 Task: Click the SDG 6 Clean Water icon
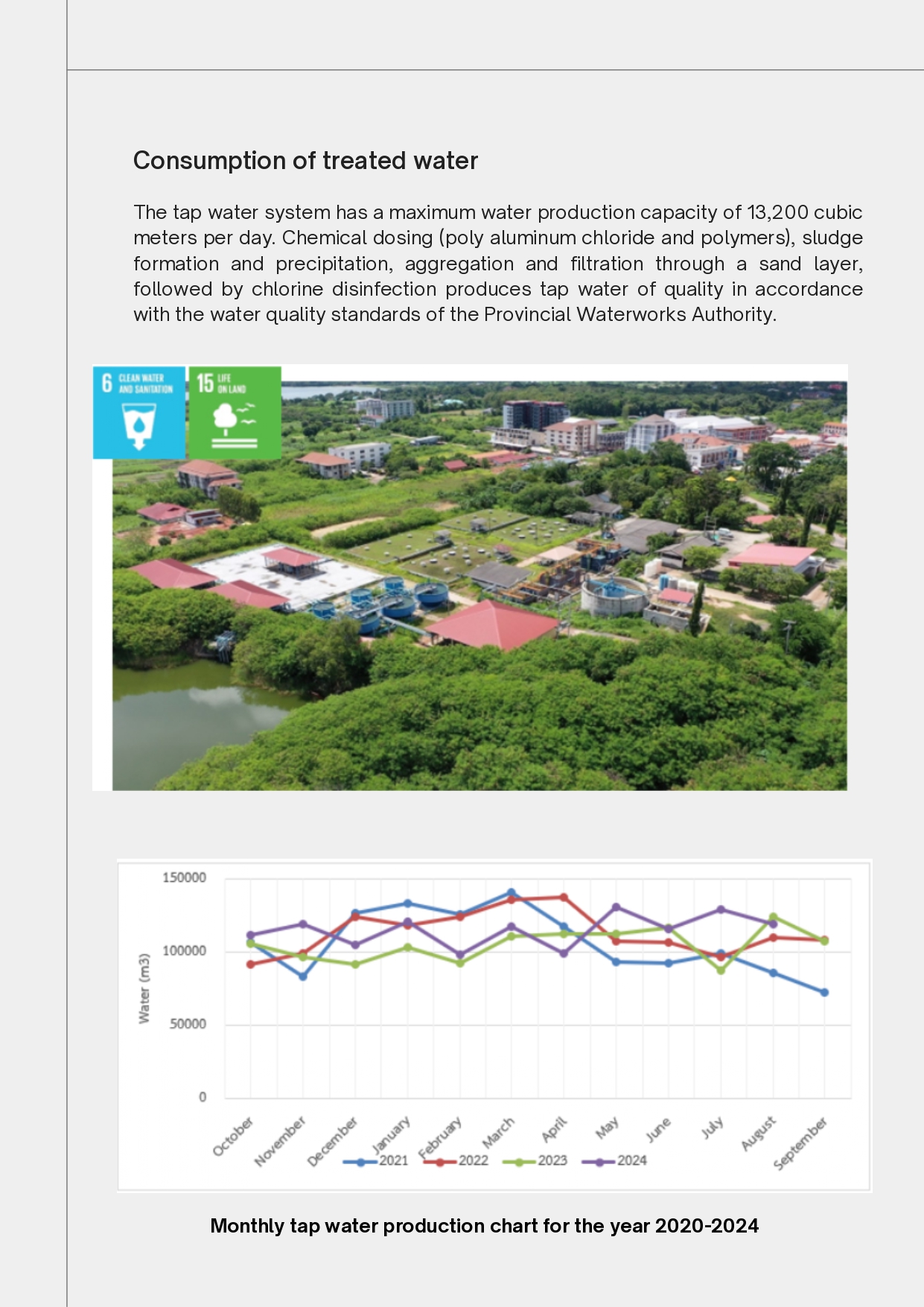coord(139,412)
